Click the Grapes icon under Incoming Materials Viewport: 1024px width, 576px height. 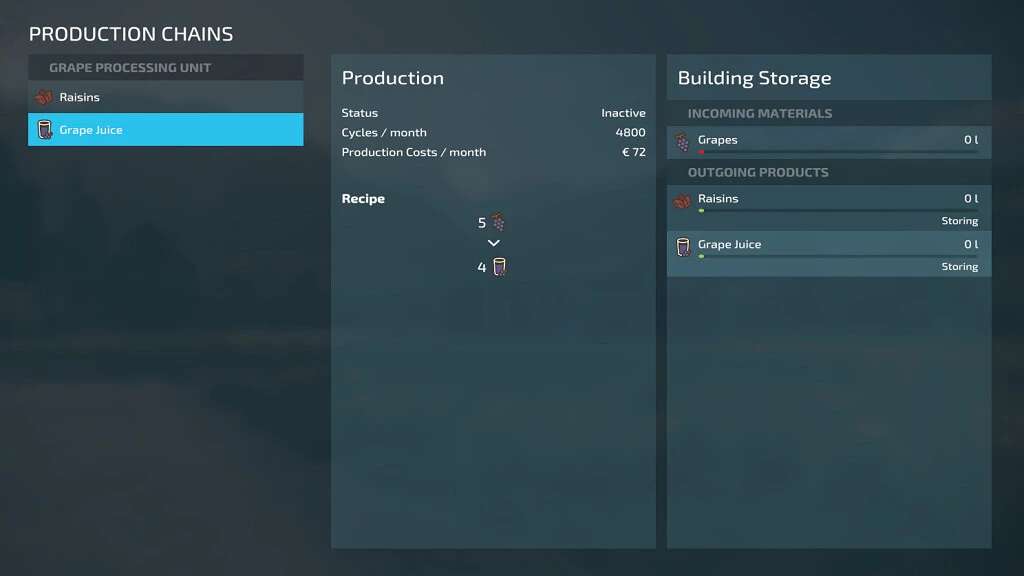click(682, 141)
